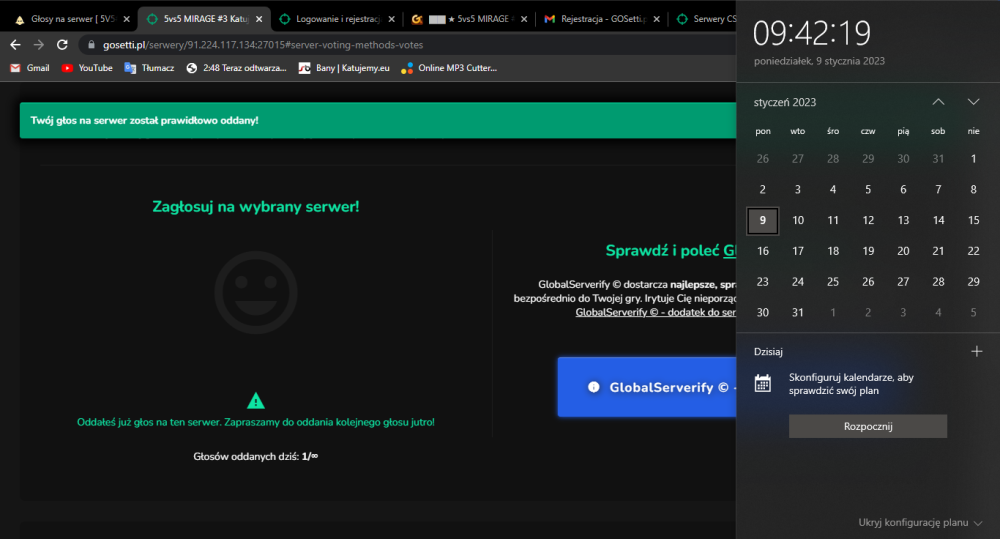The height and width of the screenshot is (539, 1000).
Task: Open the GlobalServerify © - dodatek link
Action: click(x=656, y=312)
